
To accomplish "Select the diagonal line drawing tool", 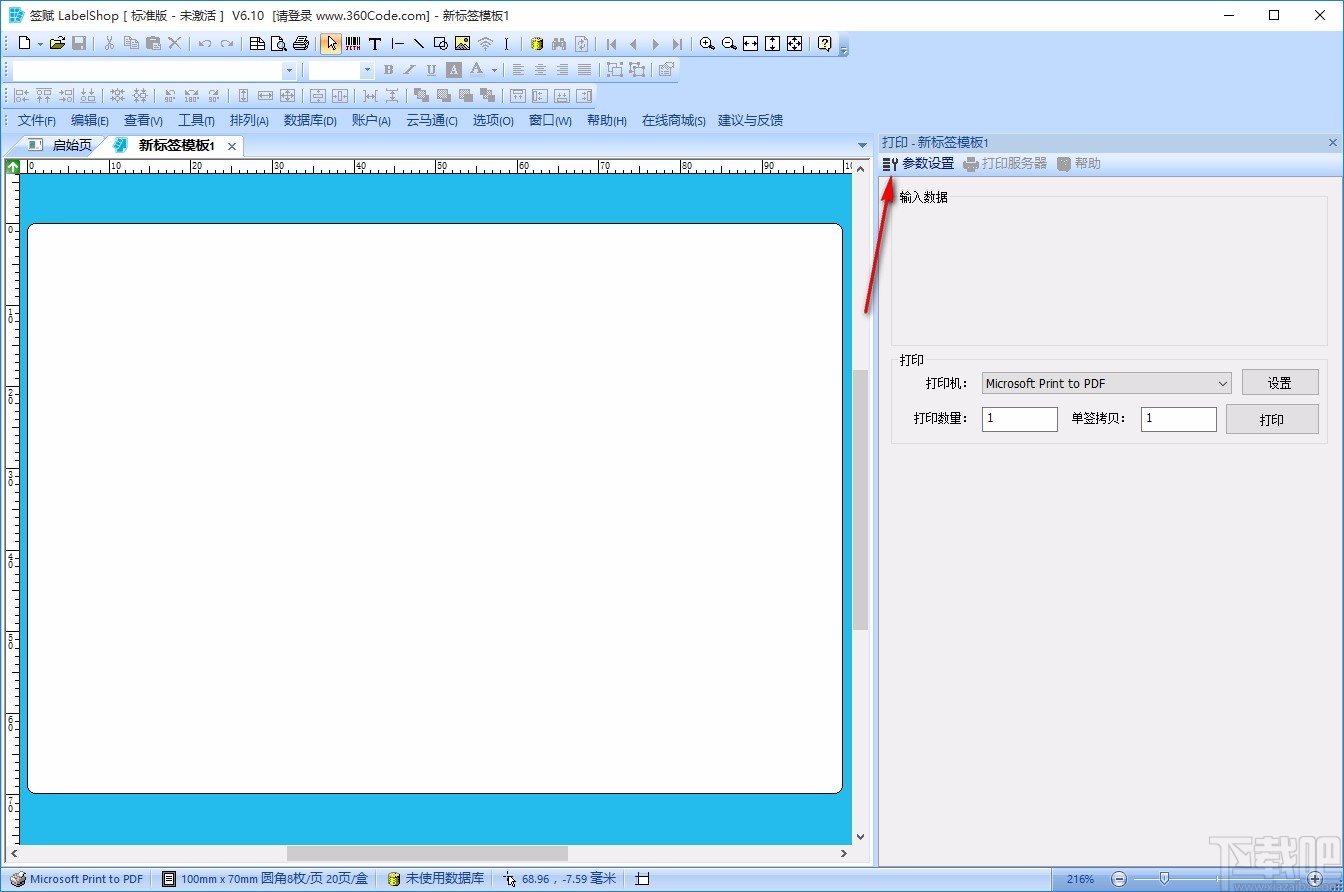I will 418,44.
